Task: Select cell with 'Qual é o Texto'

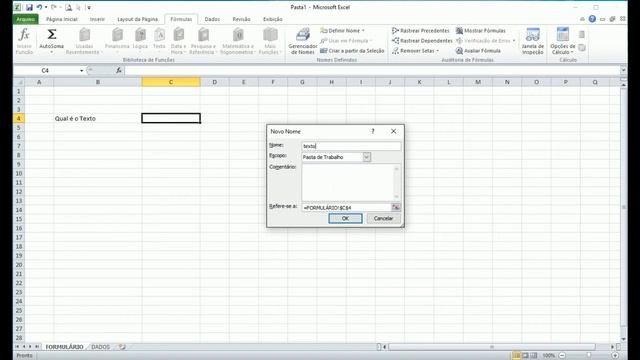Action: coord(98,118)
